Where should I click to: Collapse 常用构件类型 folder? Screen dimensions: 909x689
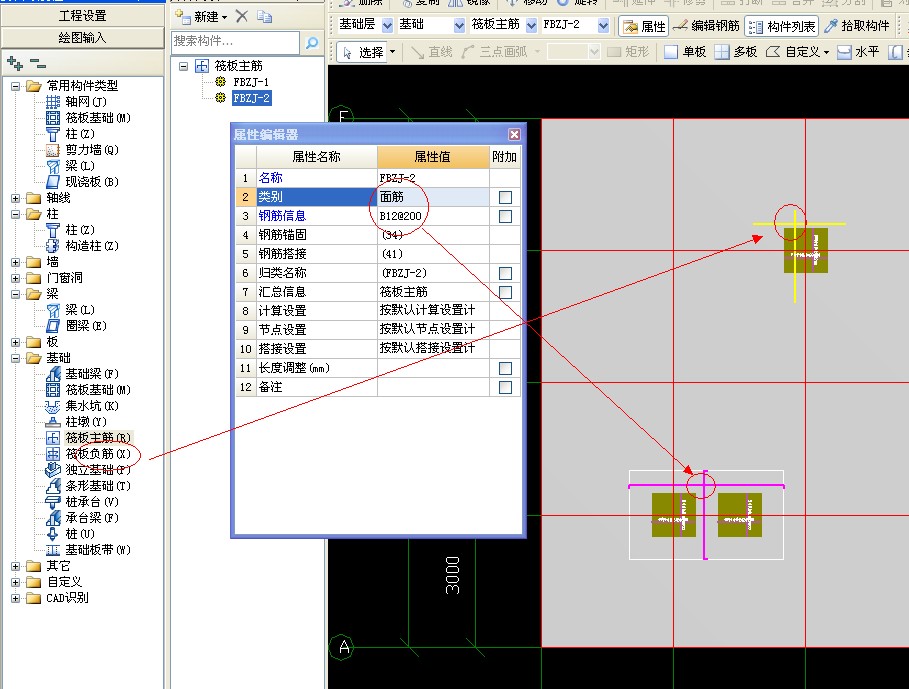[16, 86]
